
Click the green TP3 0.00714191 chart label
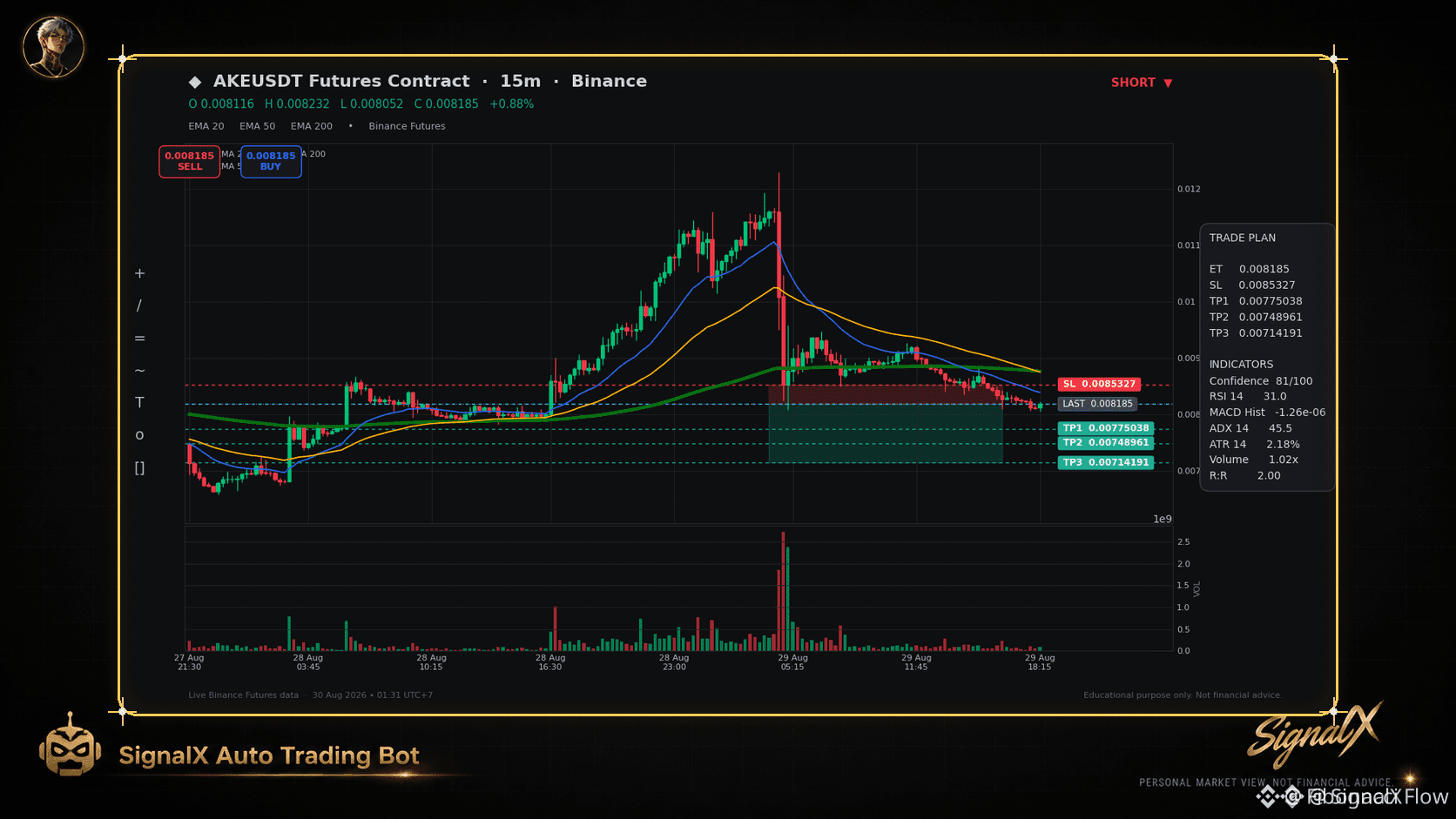[x=1106, y=463]
